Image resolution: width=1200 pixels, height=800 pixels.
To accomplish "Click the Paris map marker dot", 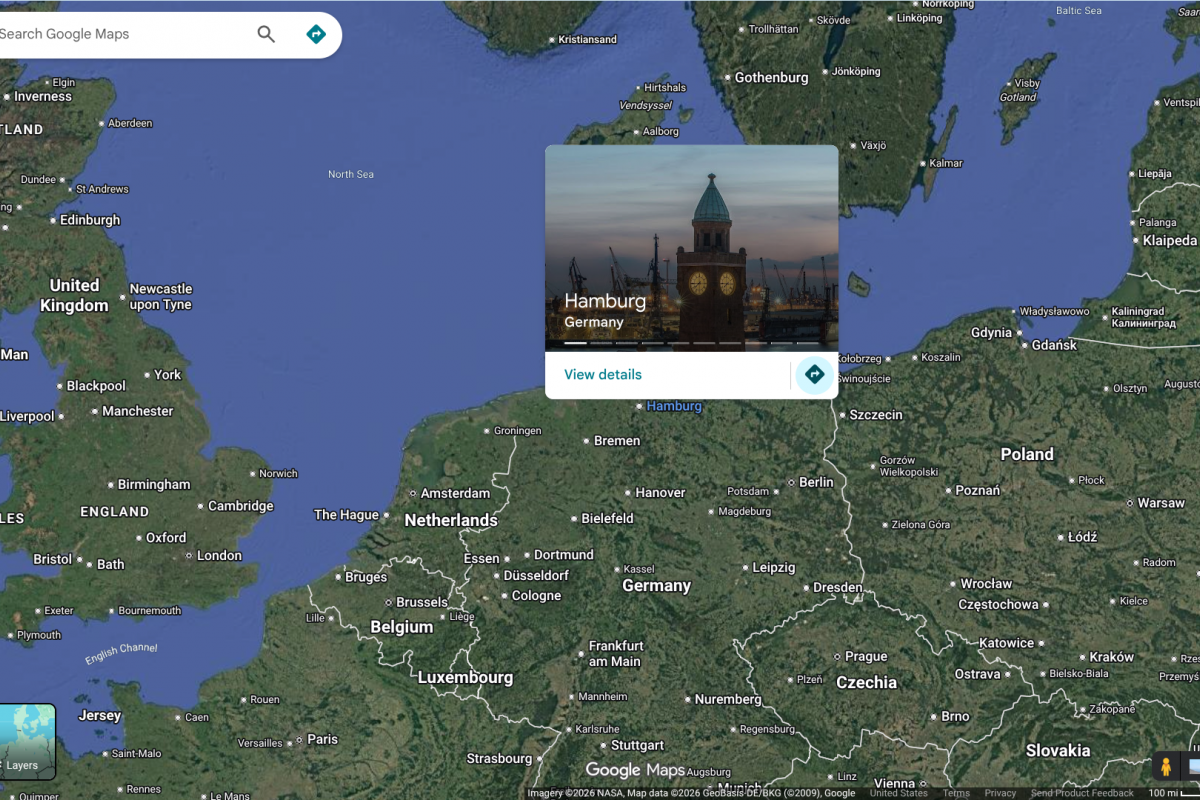I will 300,738.
